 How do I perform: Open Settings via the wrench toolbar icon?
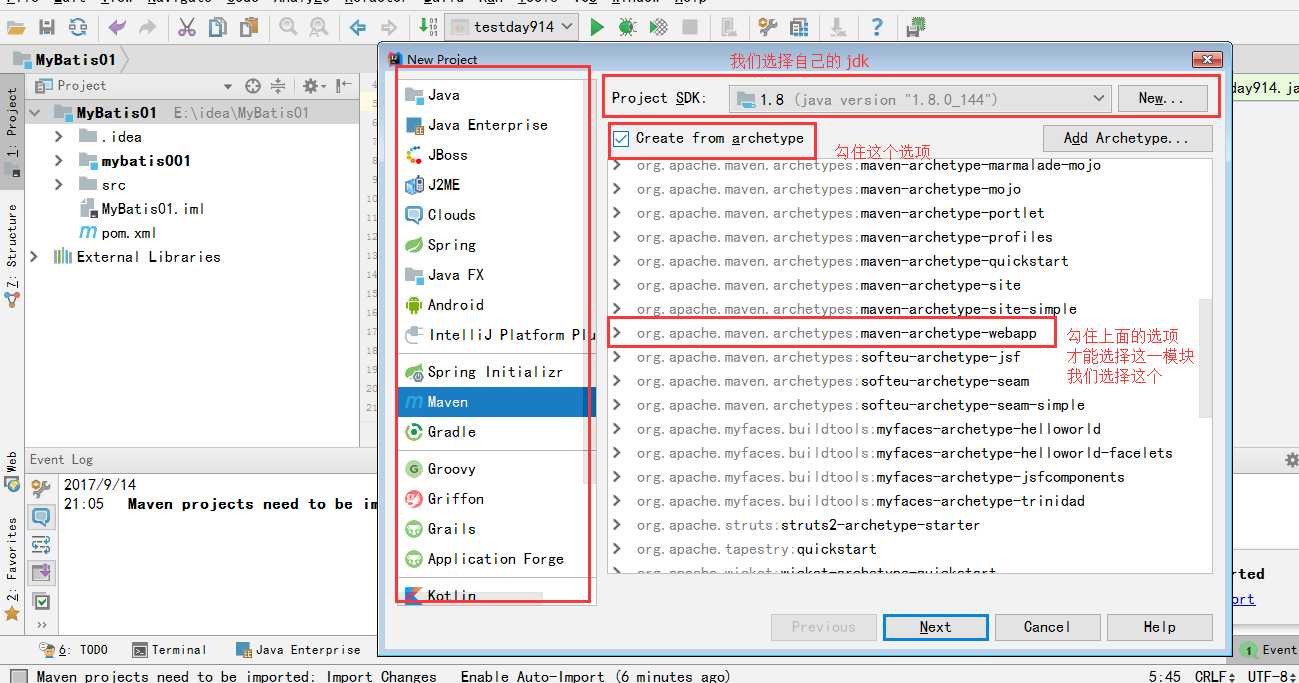pos(767,27)
